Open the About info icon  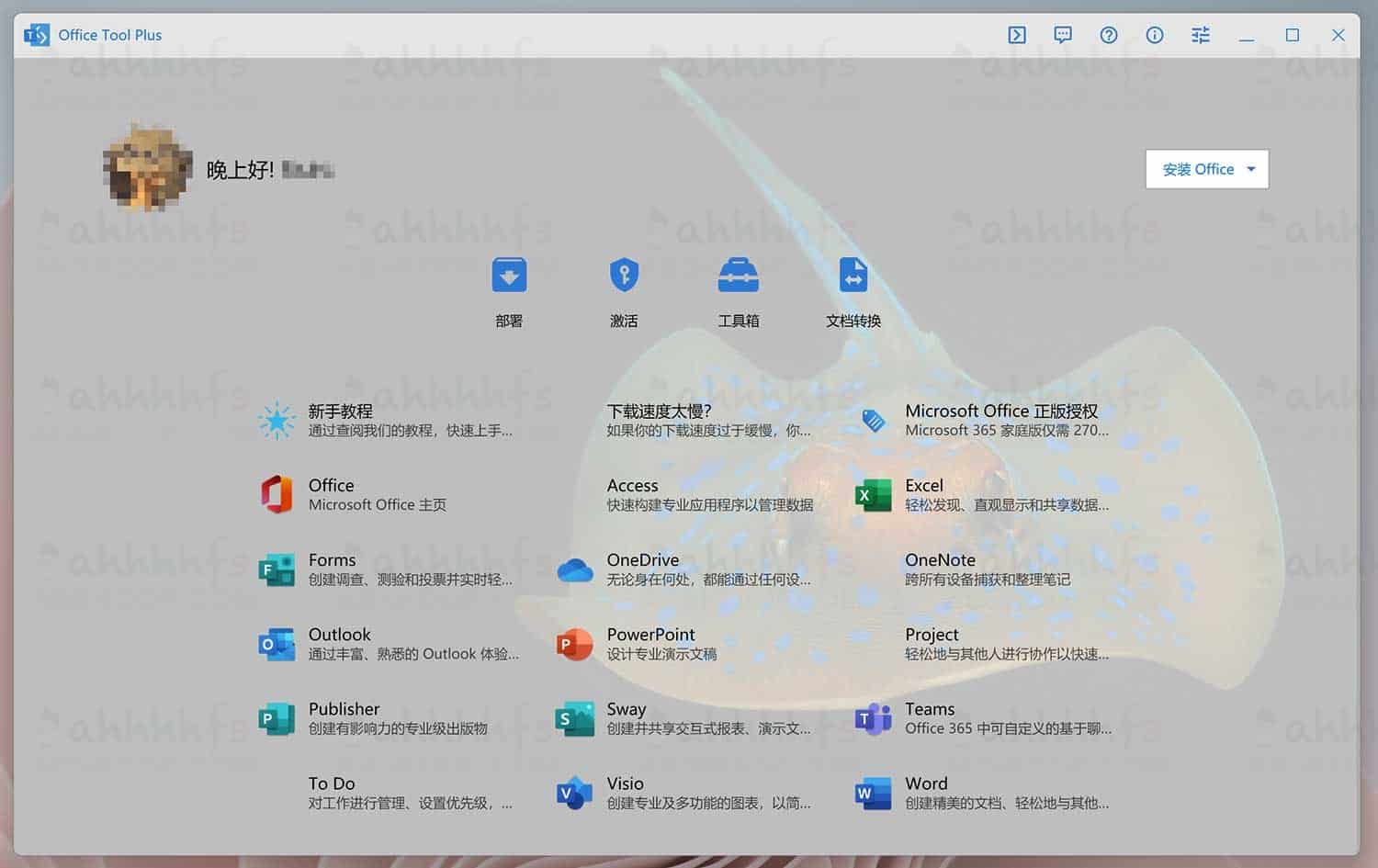tap(1155, 35)
